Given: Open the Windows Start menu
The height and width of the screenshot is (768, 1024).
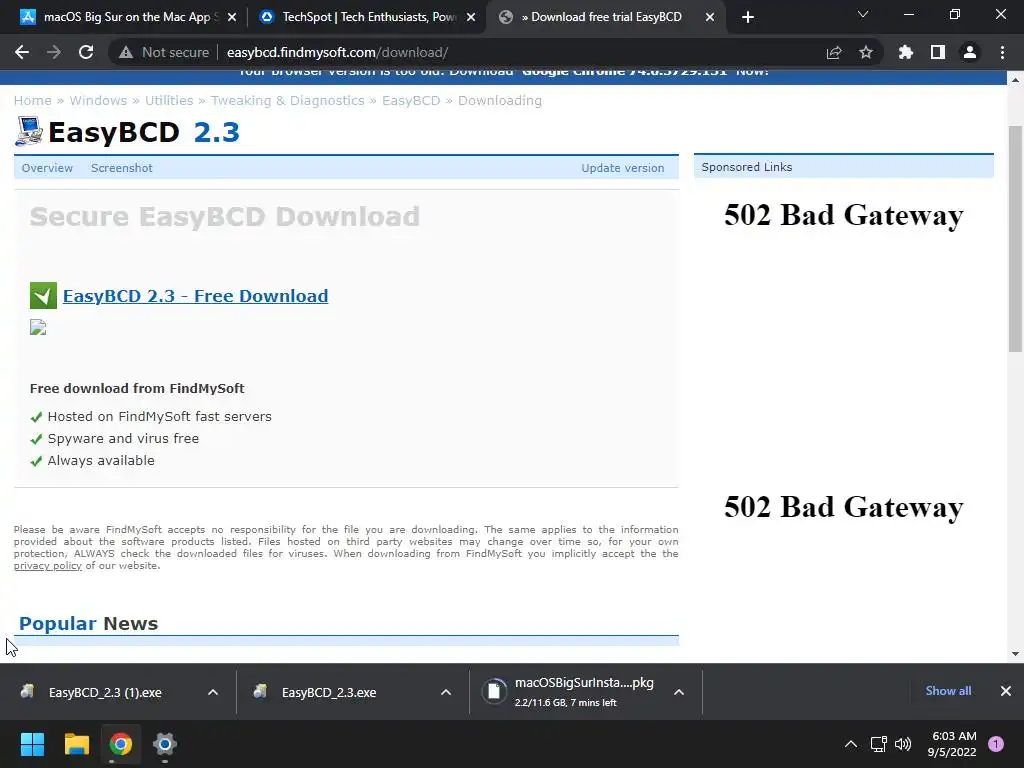Looking at the screenshot, I should (33, 744).
